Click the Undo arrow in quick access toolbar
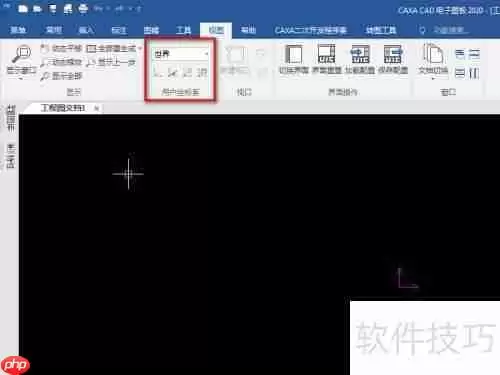Viewport: 500px width, 375px height. coord(98,9)
